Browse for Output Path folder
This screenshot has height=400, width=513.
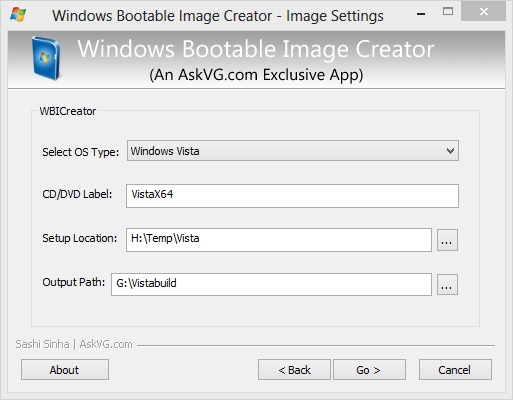(447, 285)
